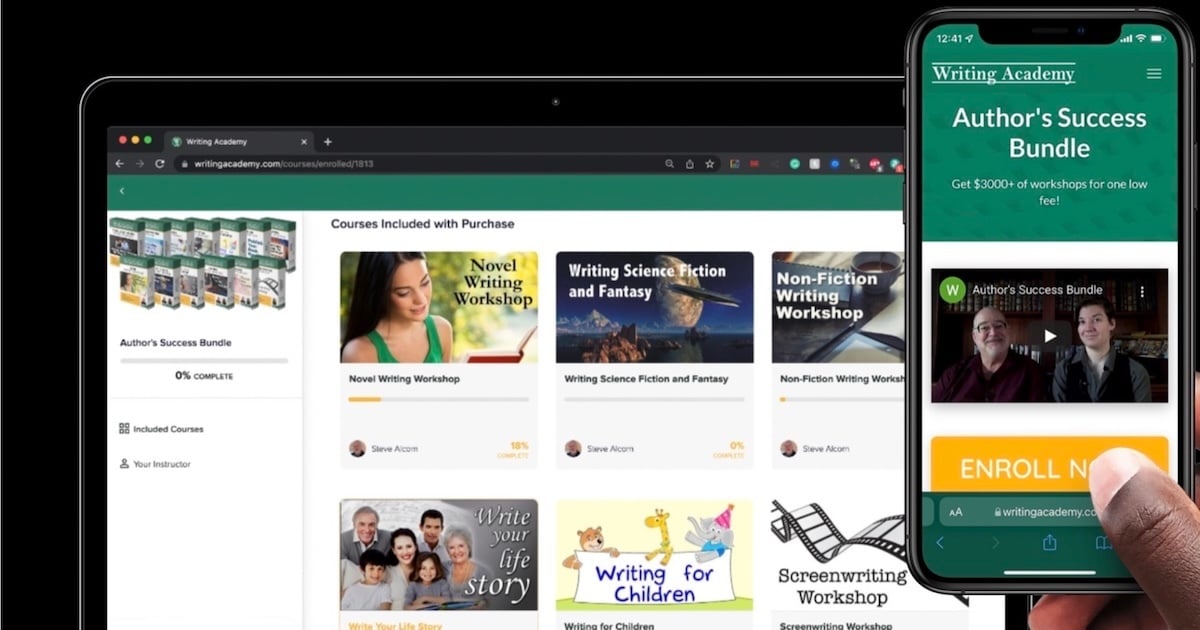Open Your Instructor in sidebar
Screen dimensions: 1200x630
click(155, 464)
